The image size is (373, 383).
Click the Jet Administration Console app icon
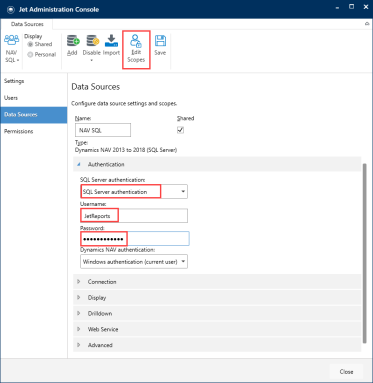coord(11,9)
